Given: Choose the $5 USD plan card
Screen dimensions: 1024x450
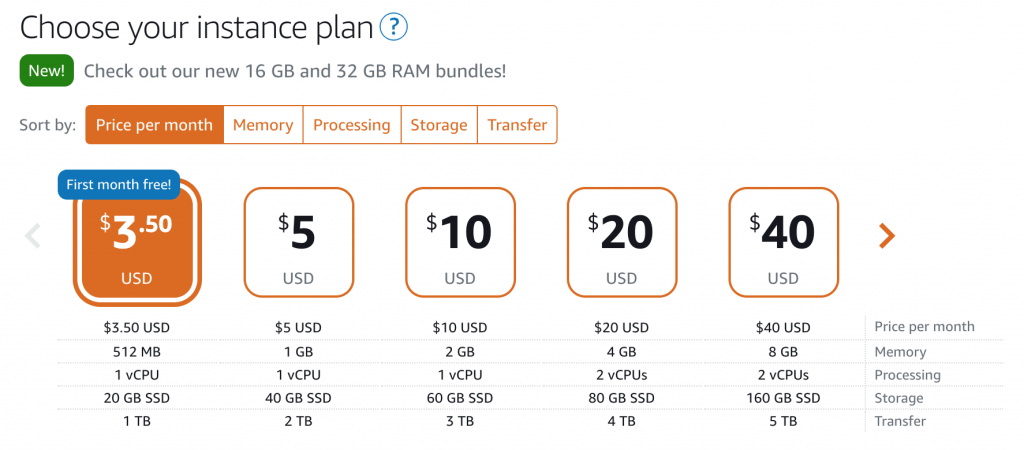Looking at the screenshot, I should pyautogui.click(x=299, y=242).
